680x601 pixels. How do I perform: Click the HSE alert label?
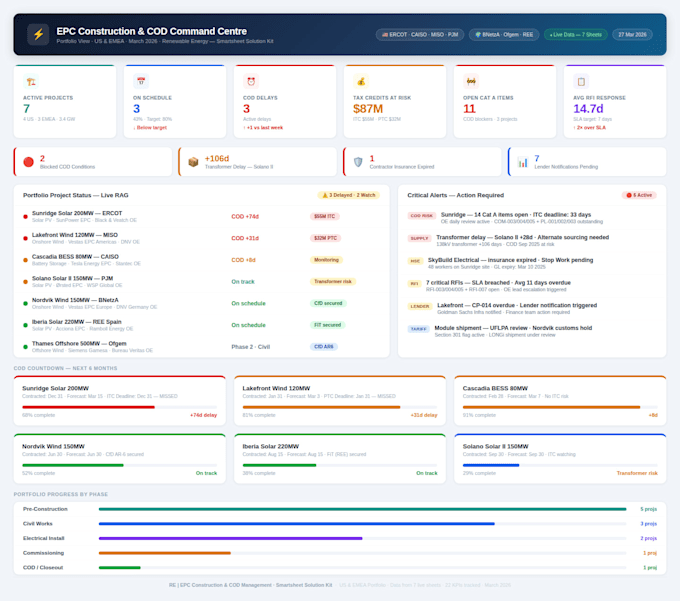tap(415, 261)
